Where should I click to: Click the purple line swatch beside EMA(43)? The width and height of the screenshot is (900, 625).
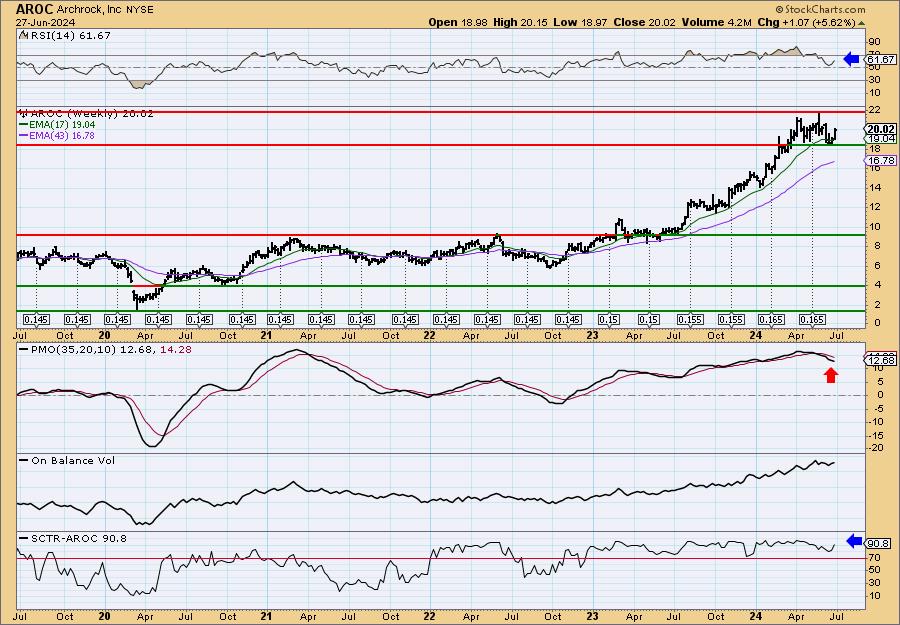click(x=26, y=135)
